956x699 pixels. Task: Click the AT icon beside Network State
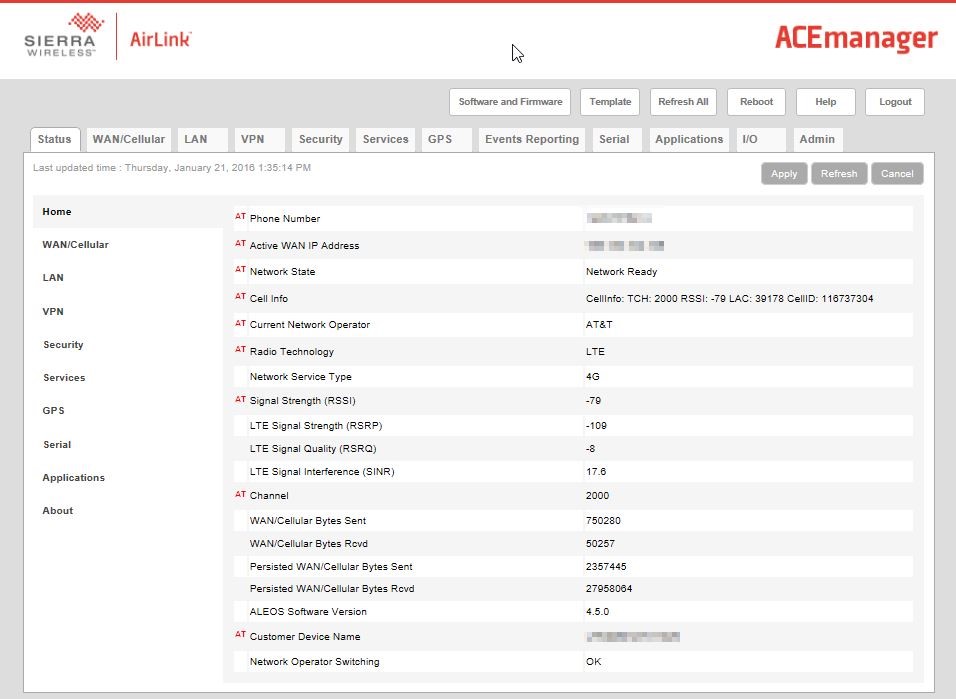tap(240, 270)
